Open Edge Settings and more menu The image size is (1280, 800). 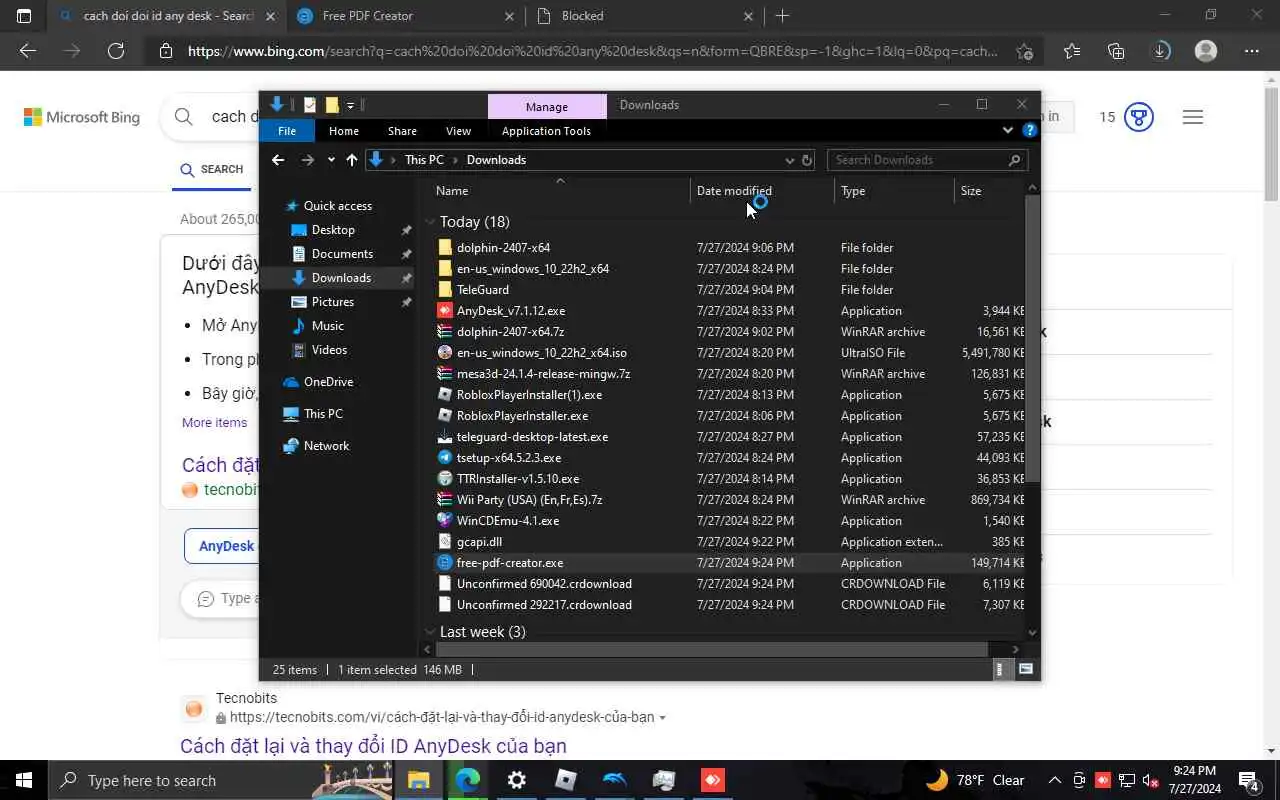point(1252,51)
